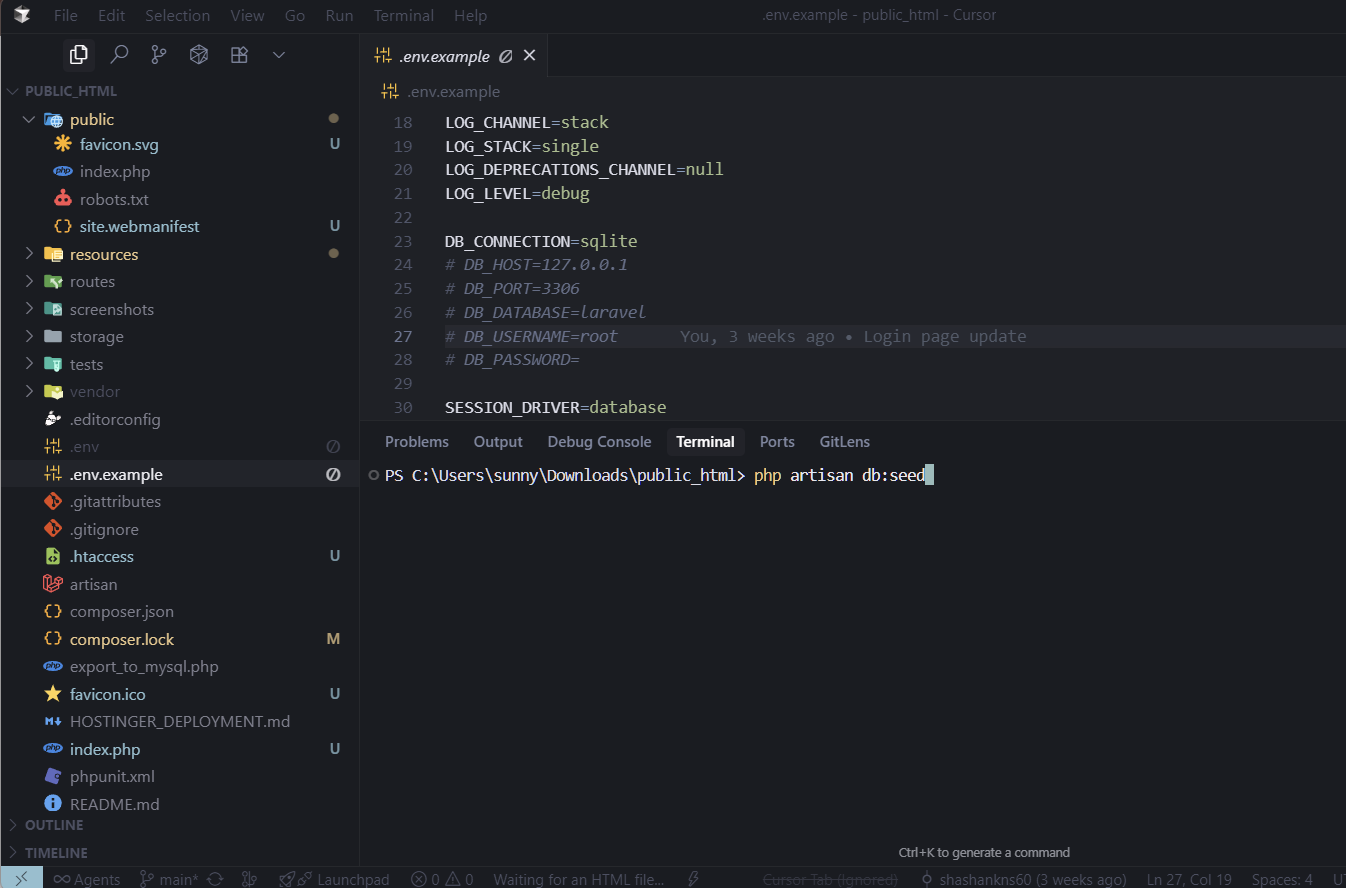Open composer.json in the file explorer

pos(121,611)
